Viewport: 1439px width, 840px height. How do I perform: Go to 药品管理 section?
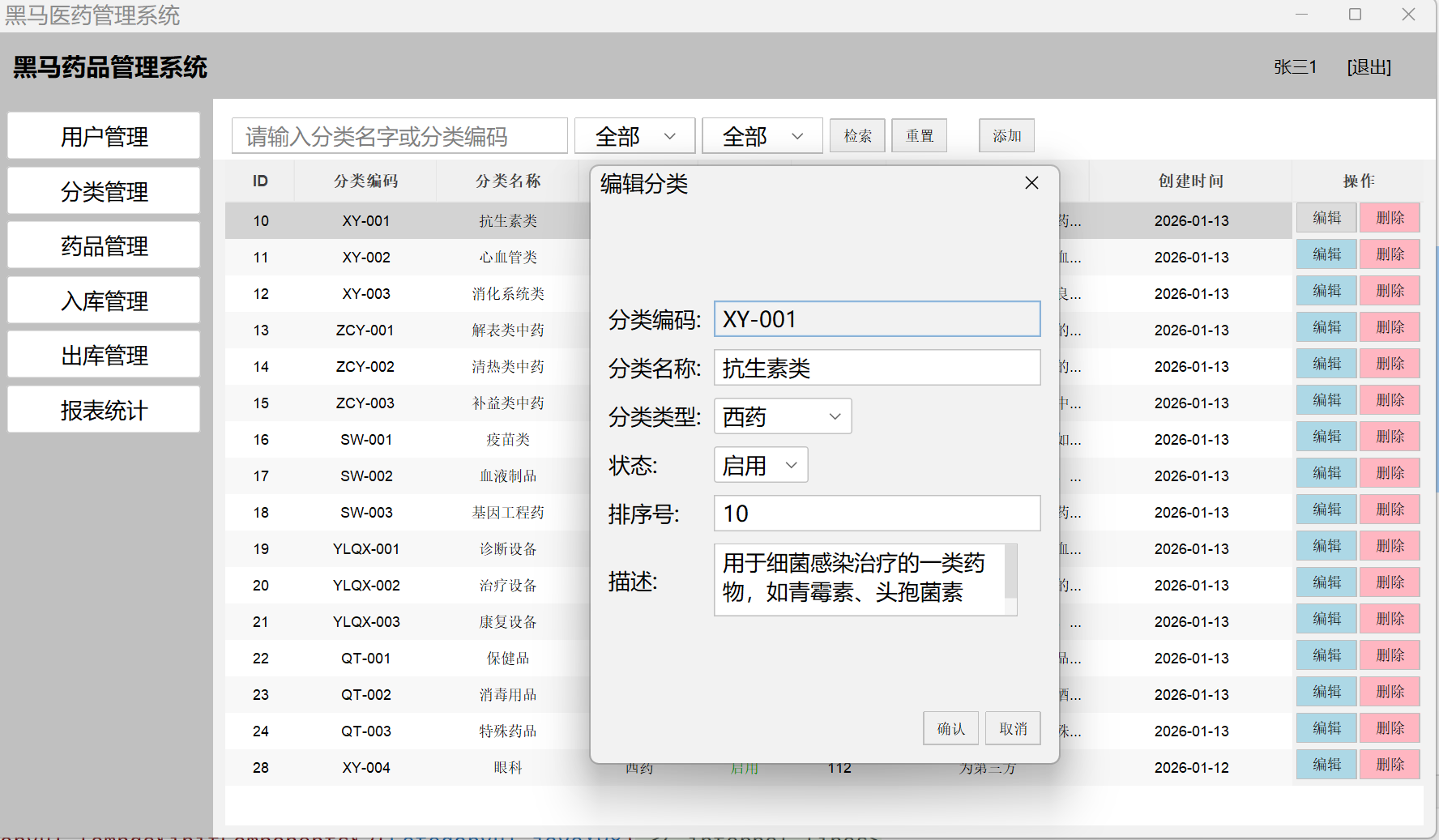(104, 245)
